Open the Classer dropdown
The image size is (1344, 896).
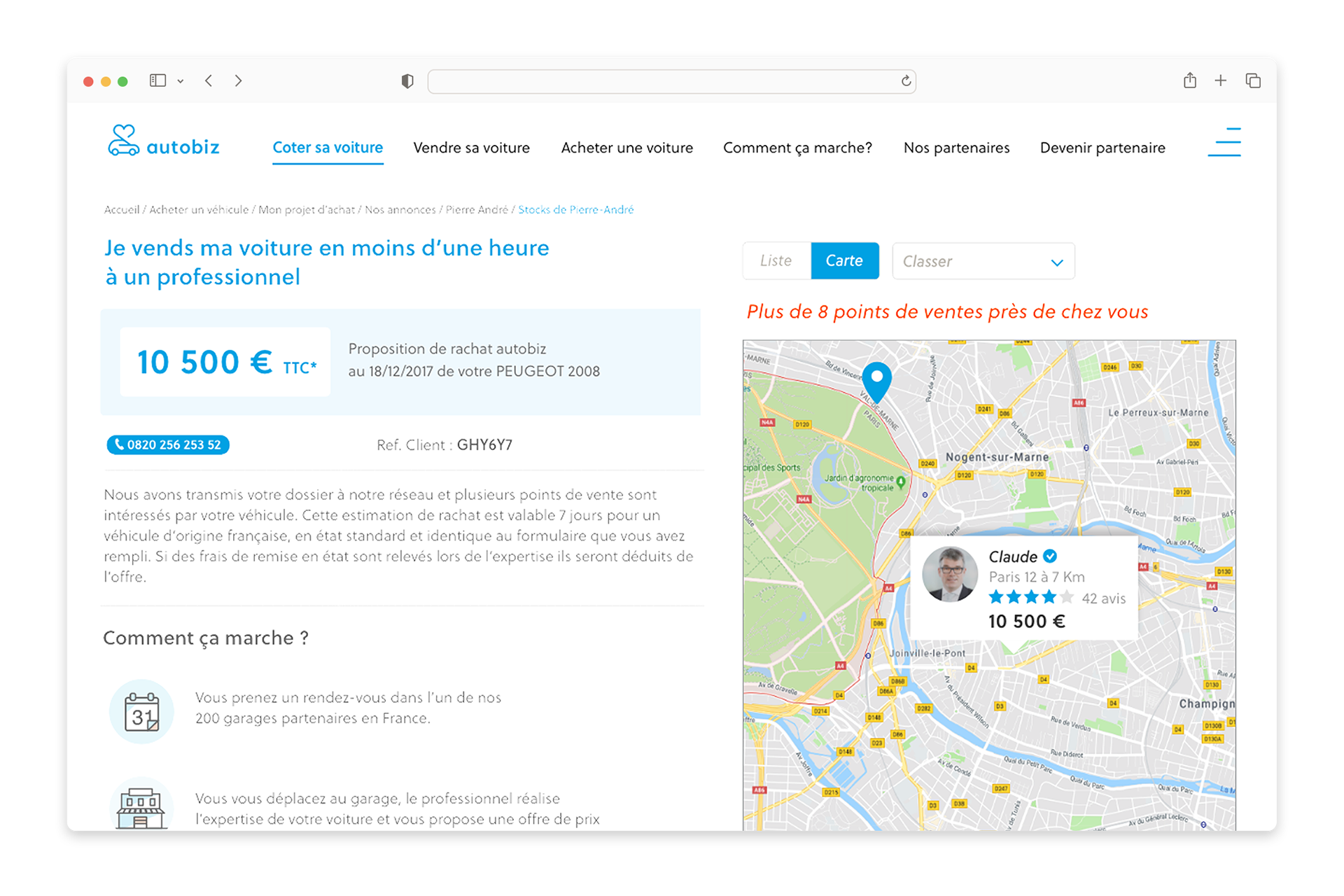pos(983,261)
